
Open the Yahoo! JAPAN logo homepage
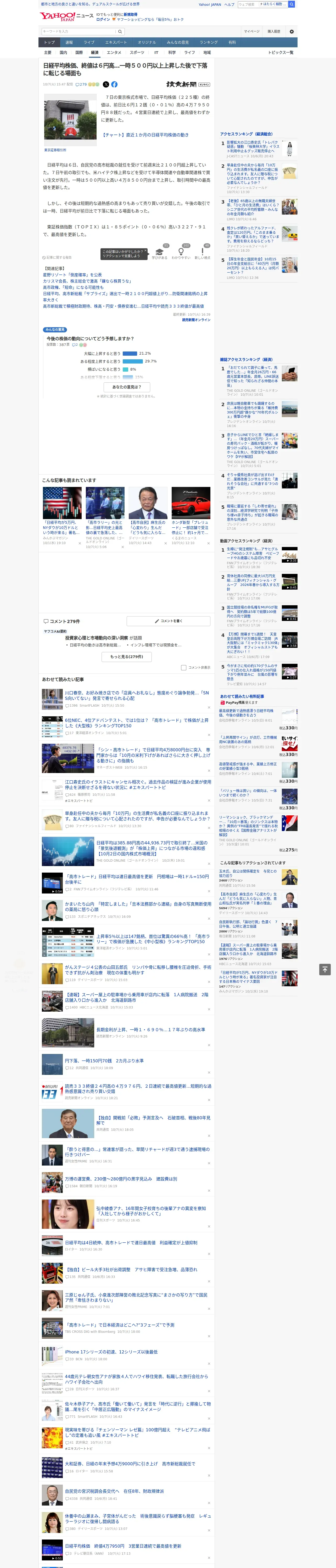pos(57,16)
